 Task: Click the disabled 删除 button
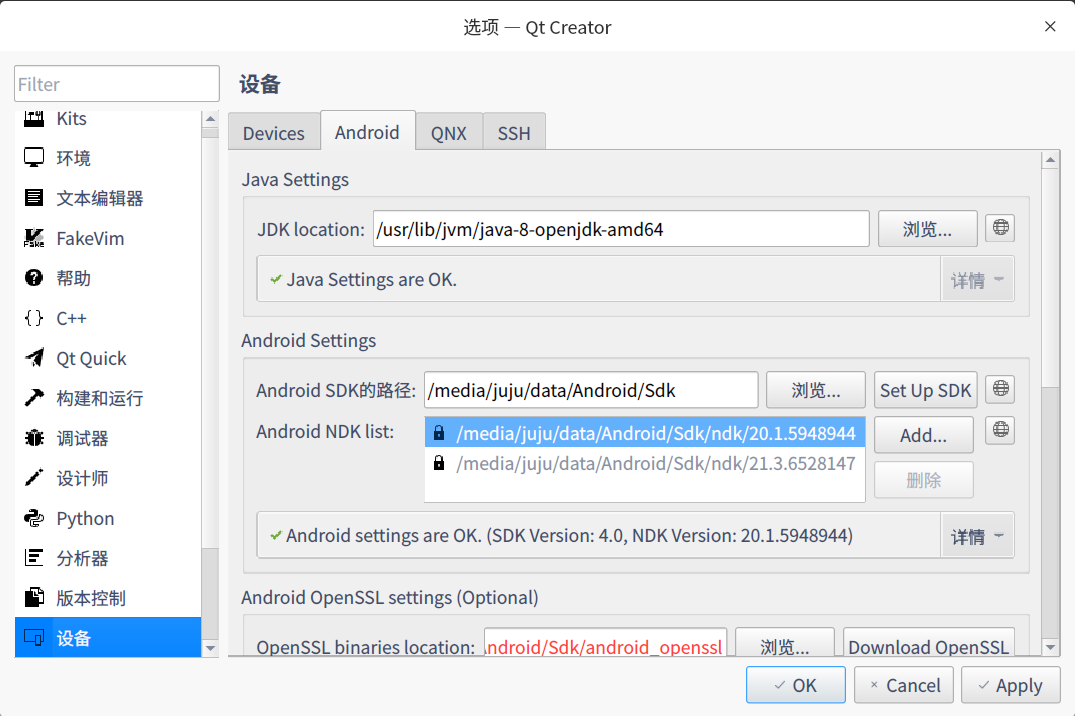pyautogui.click(x=923, y=480)
